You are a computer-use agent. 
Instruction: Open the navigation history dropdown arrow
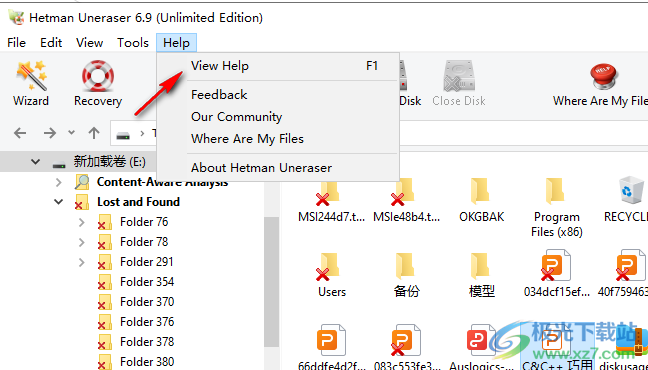pyautogui.click(x=71, y=133)
